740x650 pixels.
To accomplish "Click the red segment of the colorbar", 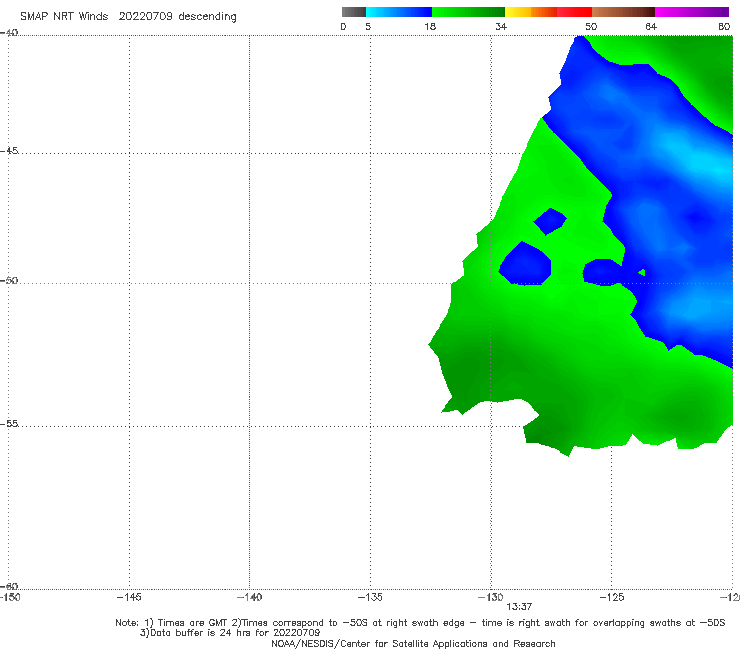I will pos(574,12).
